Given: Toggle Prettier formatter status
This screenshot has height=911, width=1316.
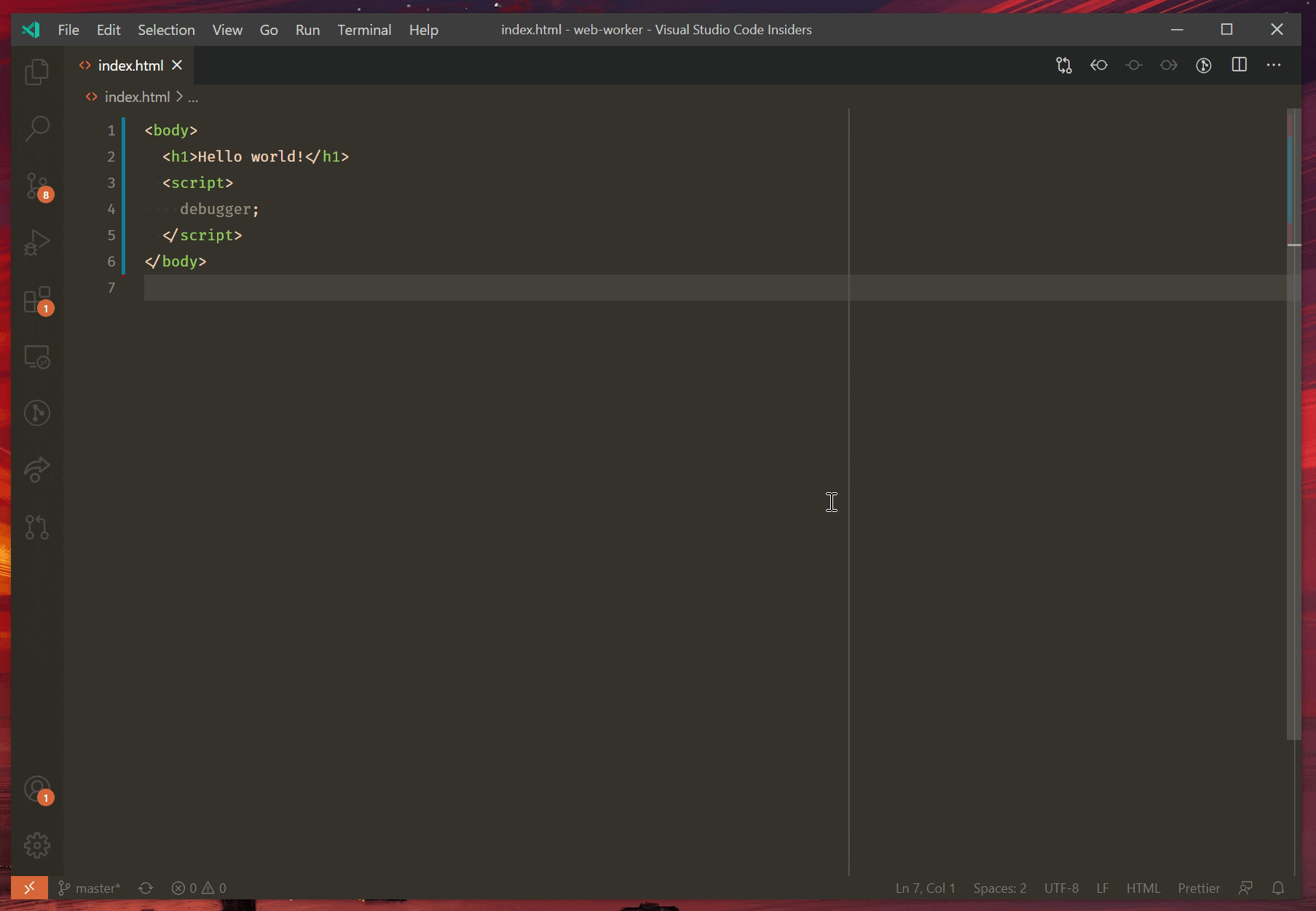Looking at the screenshot, I should click(1199, 888).
